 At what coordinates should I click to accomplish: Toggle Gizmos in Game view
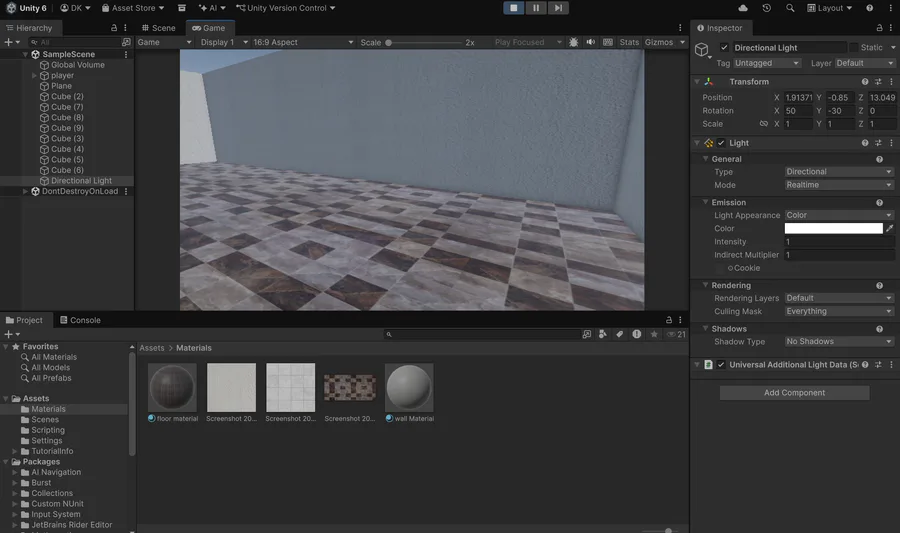point(658,42)
